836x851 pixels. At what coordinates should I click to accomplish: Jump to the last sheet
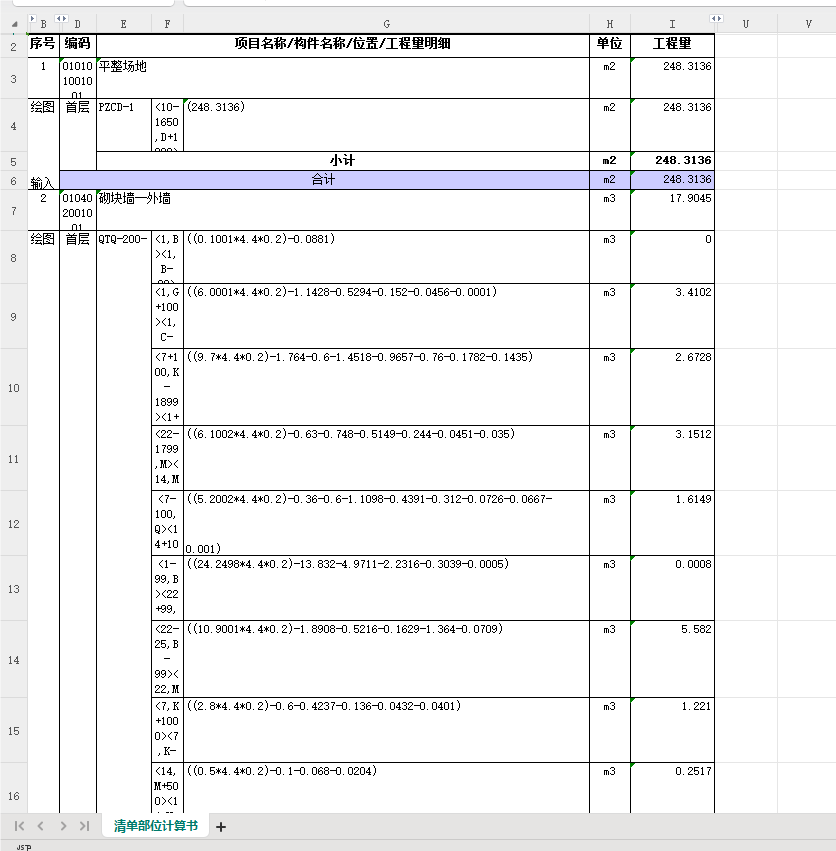tap(84, 826)
